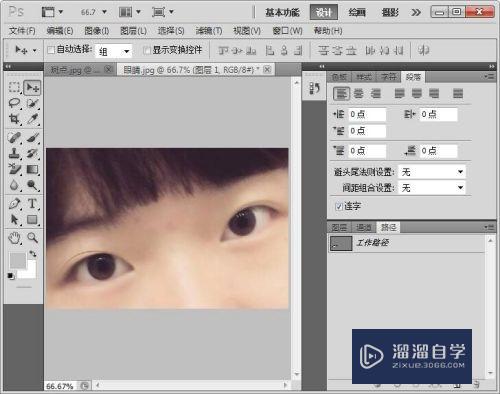
Task: Select the Crop tool
Action: tap(14, 119)
